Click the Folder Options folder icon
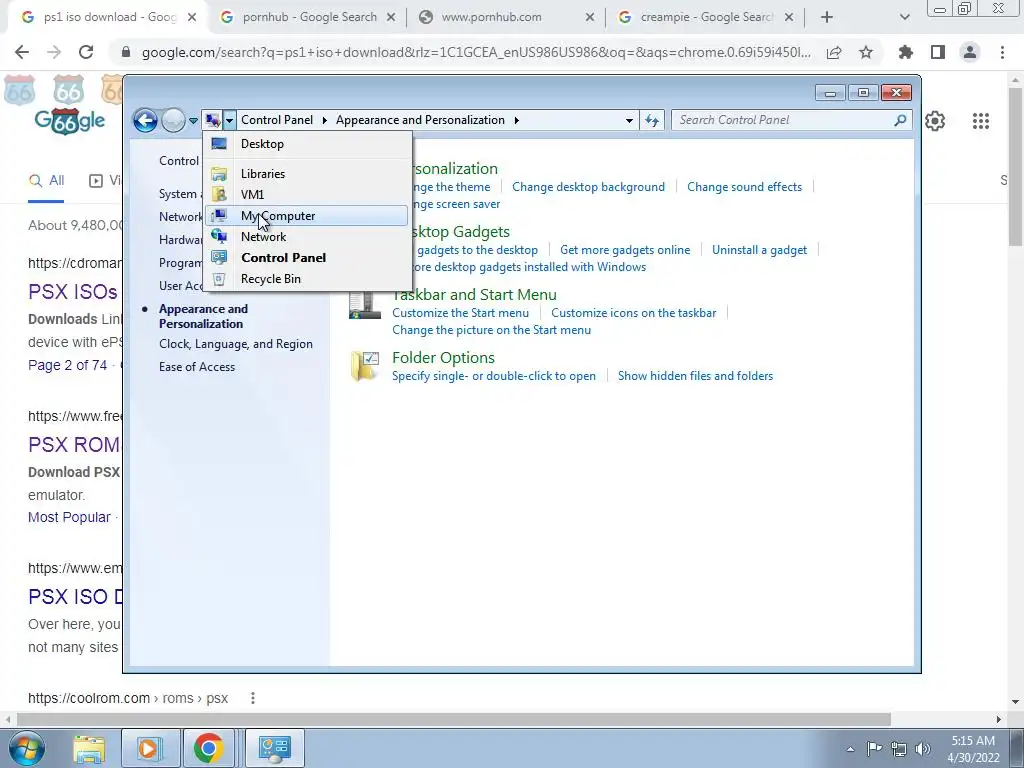Viewport: 1024px width, 768px height. point(364,366)
